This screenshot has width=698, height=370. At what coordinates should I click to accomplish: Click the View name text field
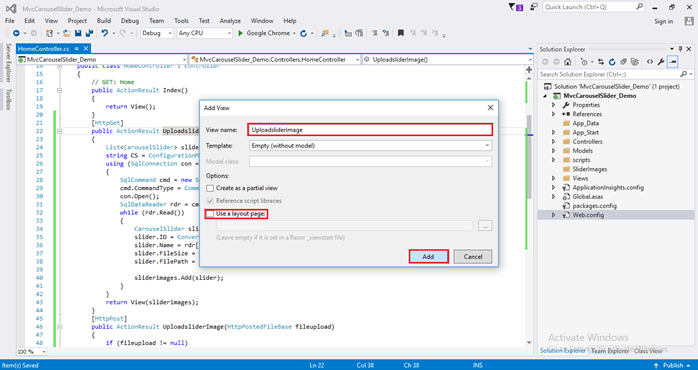coord(370,130)
